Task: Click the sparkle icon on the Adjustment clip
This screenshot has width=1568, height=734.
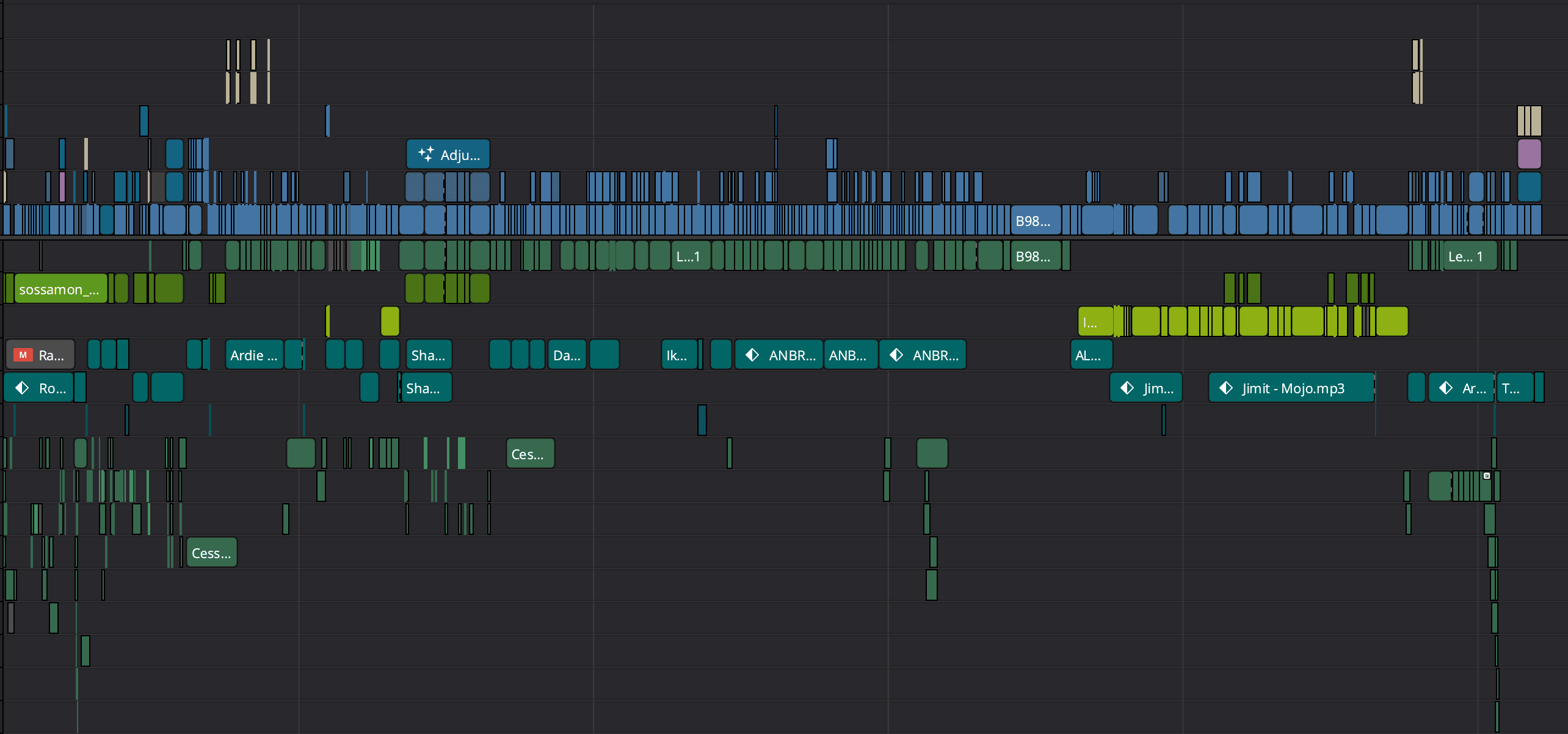Action: (x=426, y=154)
